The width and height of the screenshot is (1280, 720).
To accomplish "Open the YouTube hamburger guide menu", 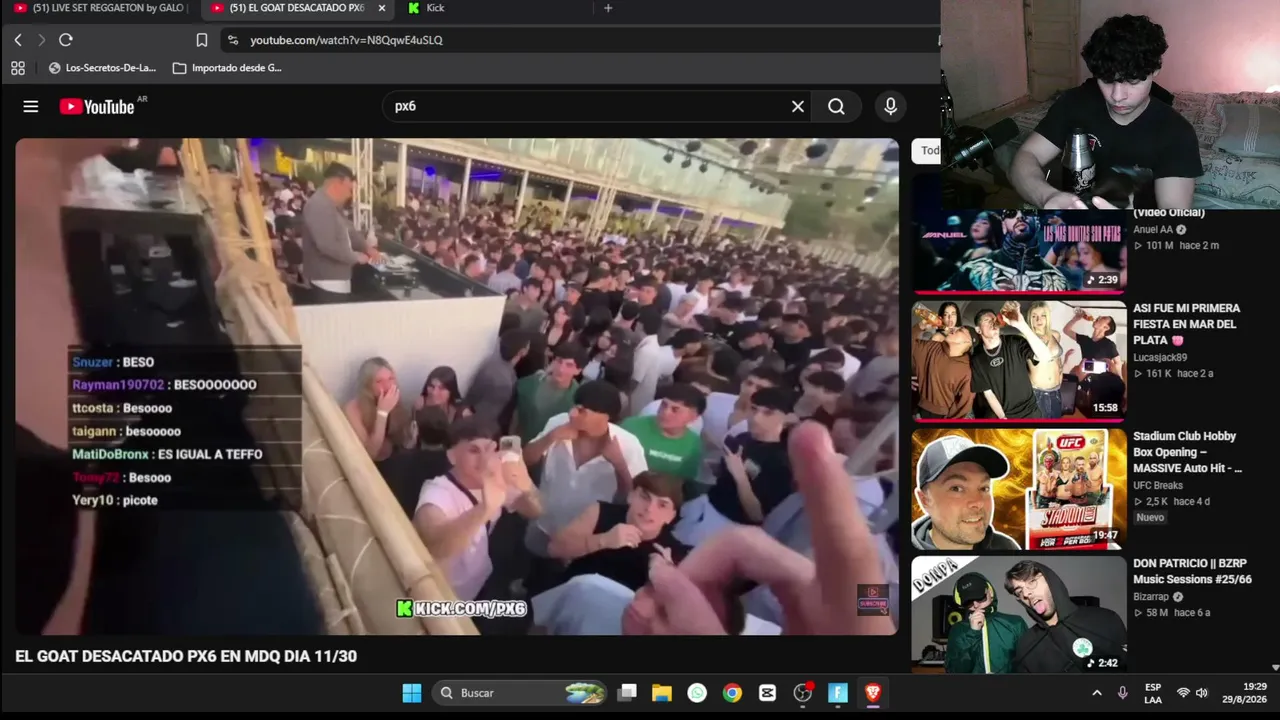I will pos(31,106).
